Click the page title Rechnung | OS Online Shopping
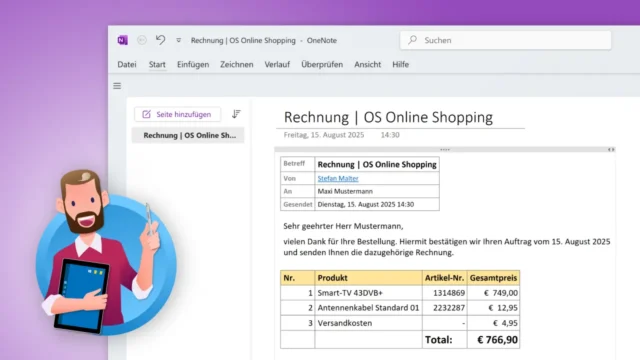This screenshot has height=360, width=640. tap(388, 117)
